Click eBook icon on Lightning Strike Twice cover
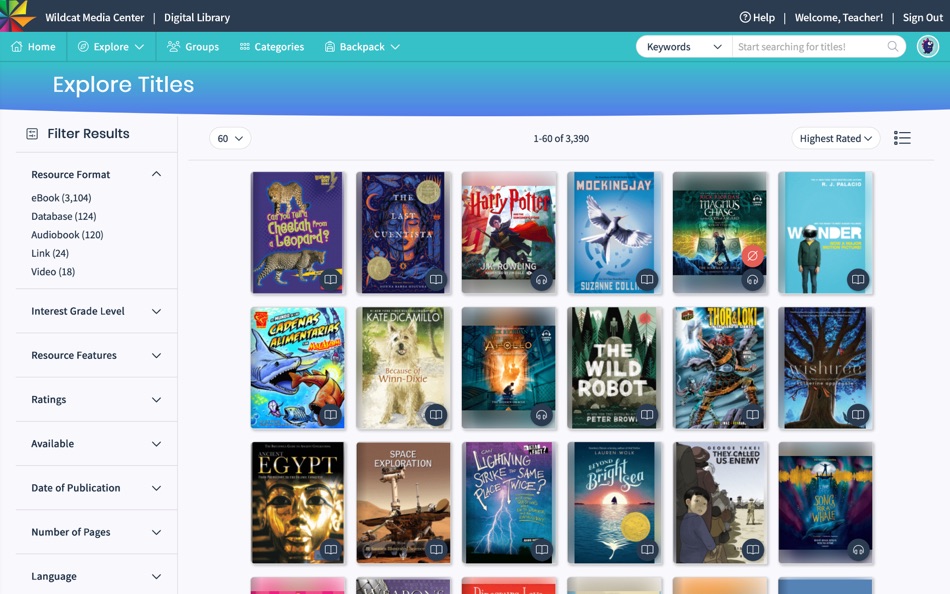Screen dimensions: 950x594 (x=541, y=550)
